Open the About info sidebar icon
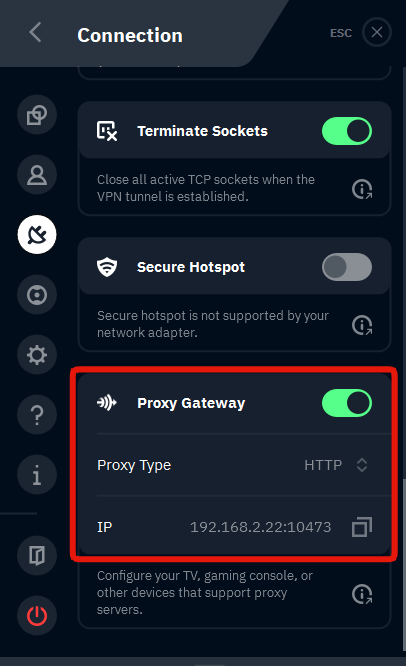 point(37,474)
